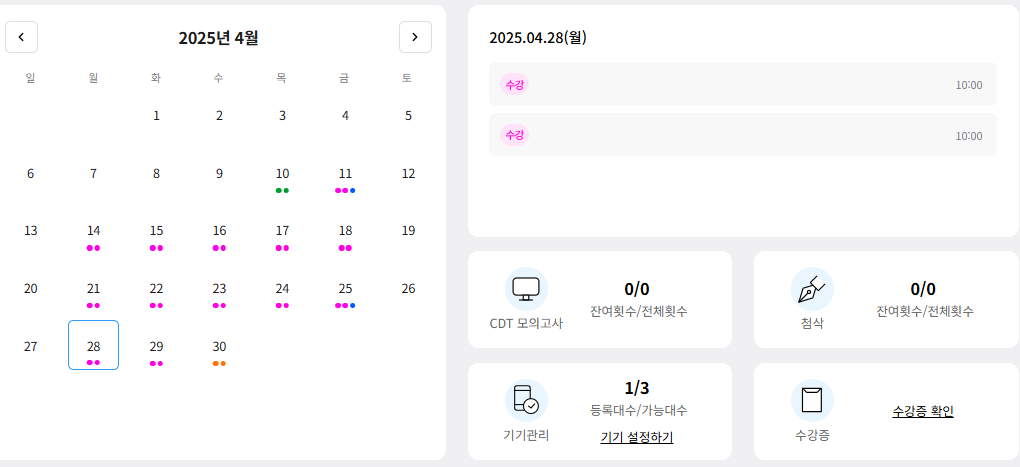Go to next month with right arrow
This screenshot has width=1020, height=467.
(x=415, y=37)
